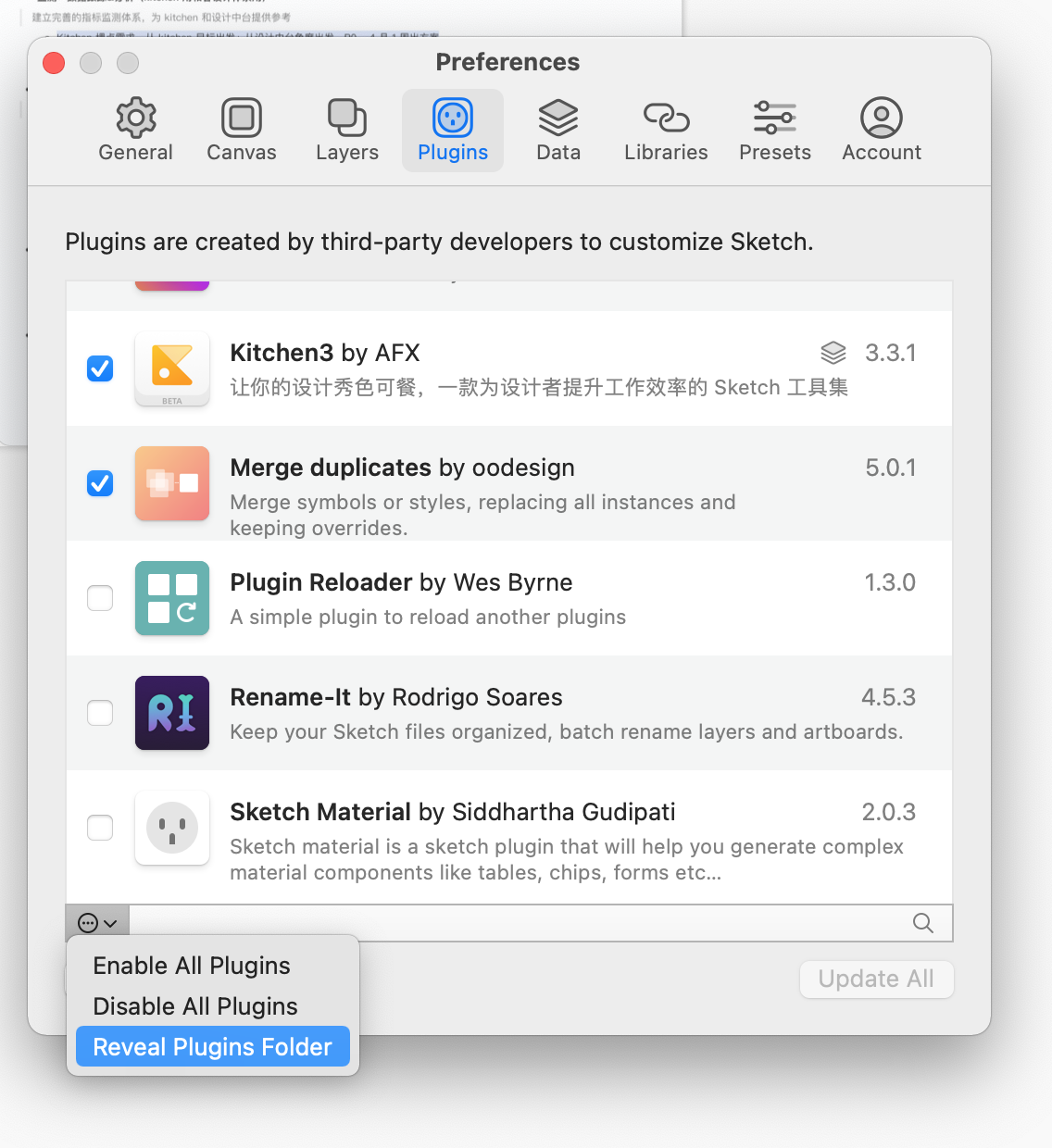1052x1148 pixels.
Task: Select Reveal Plugins Folder
Action: point(212,1047)
